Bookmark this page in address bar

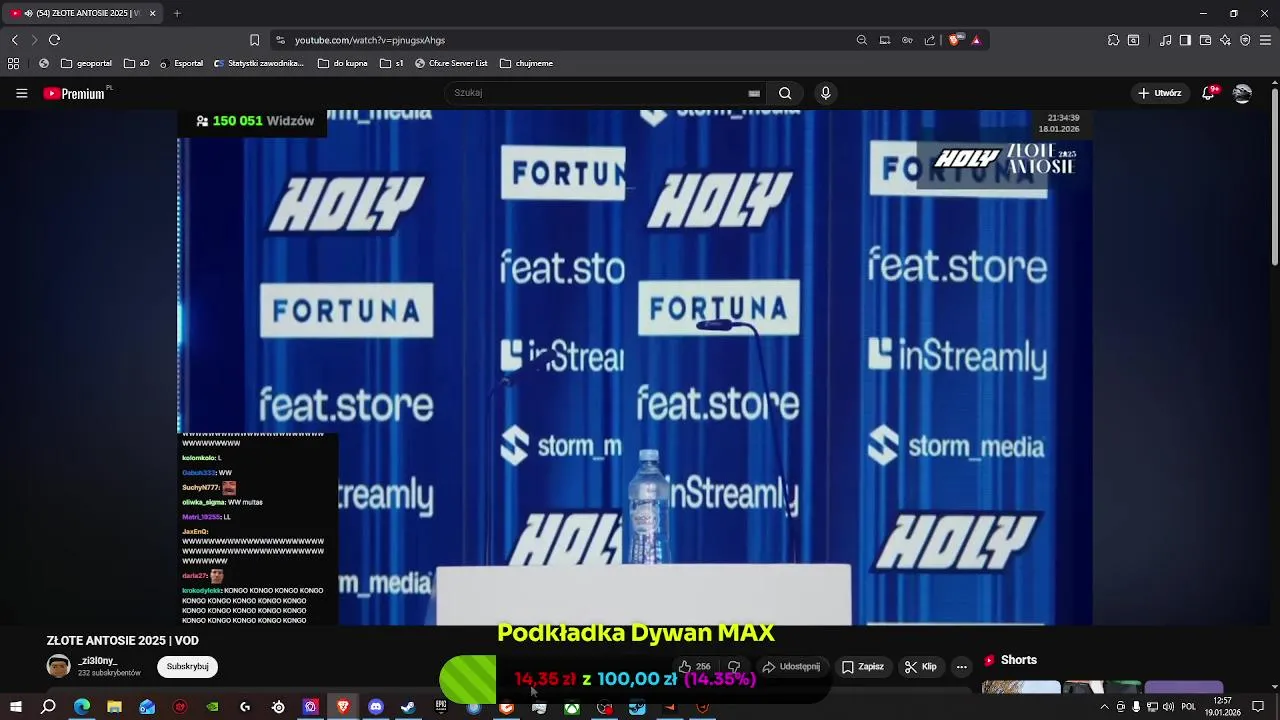click(254, 40)
